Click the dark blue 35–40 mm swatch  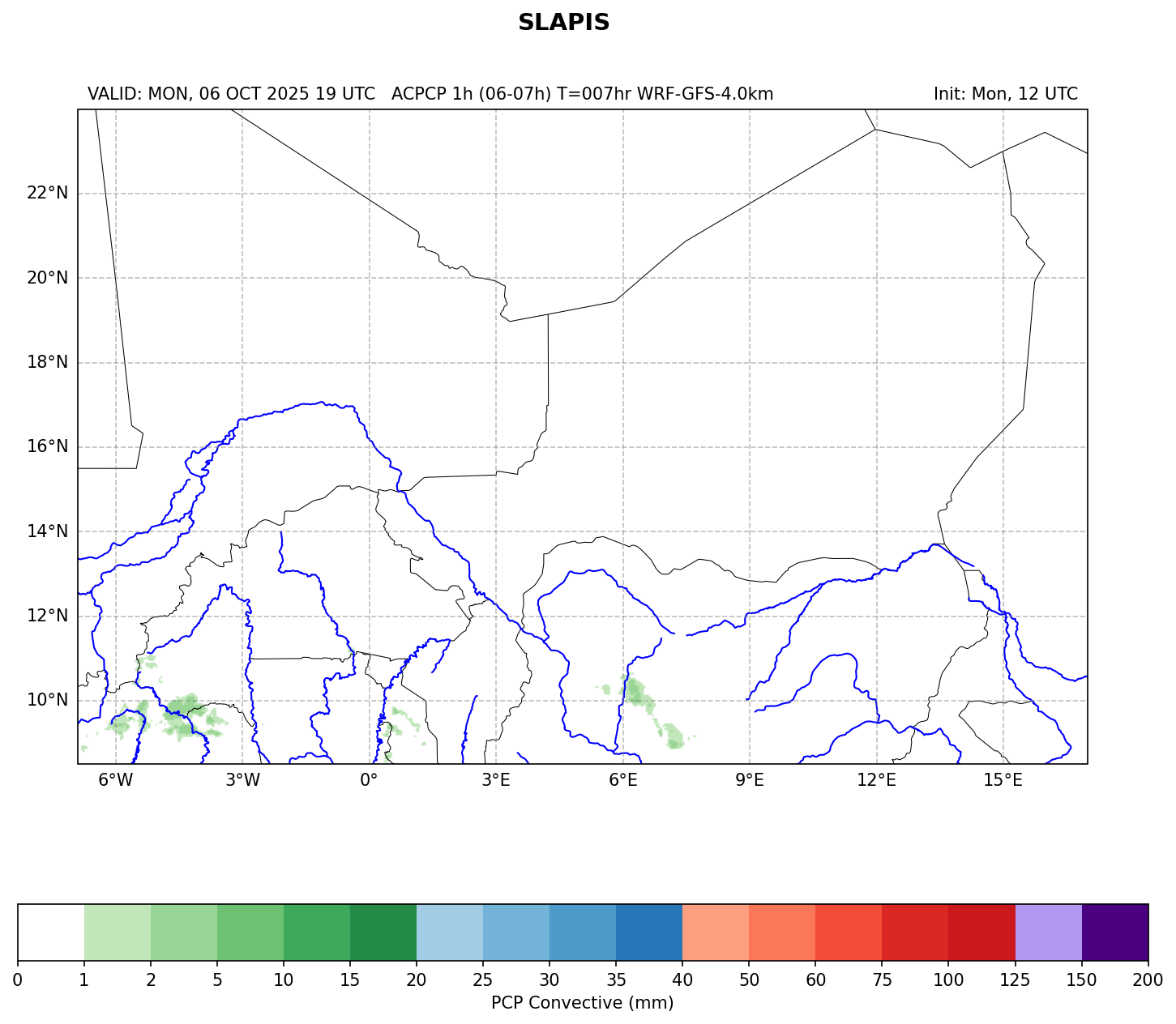(x=649, y=932)
